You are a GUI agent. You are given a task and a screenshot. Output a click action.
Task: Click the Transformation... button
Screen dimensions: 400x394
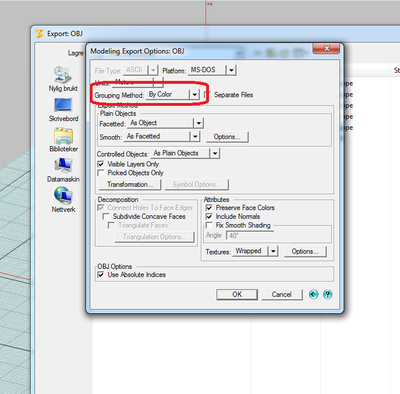point(130,184)
